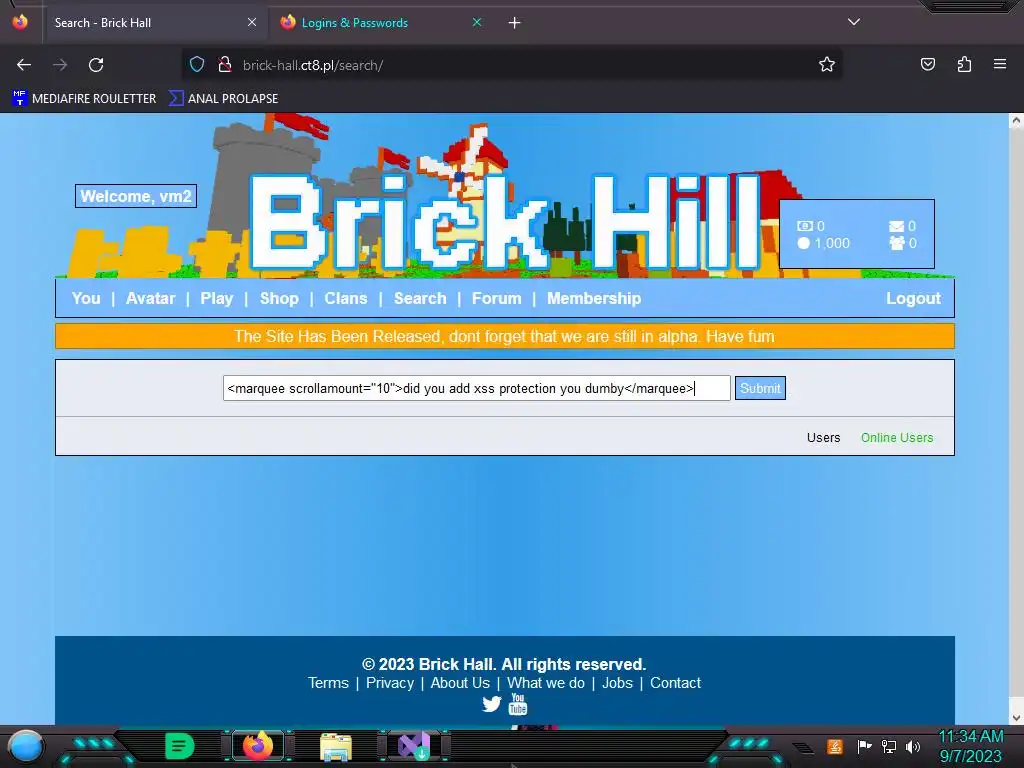Open the Action Center flag tray icon
Image resolution: width=1024 pixels, height=768 pixels.
865,746
